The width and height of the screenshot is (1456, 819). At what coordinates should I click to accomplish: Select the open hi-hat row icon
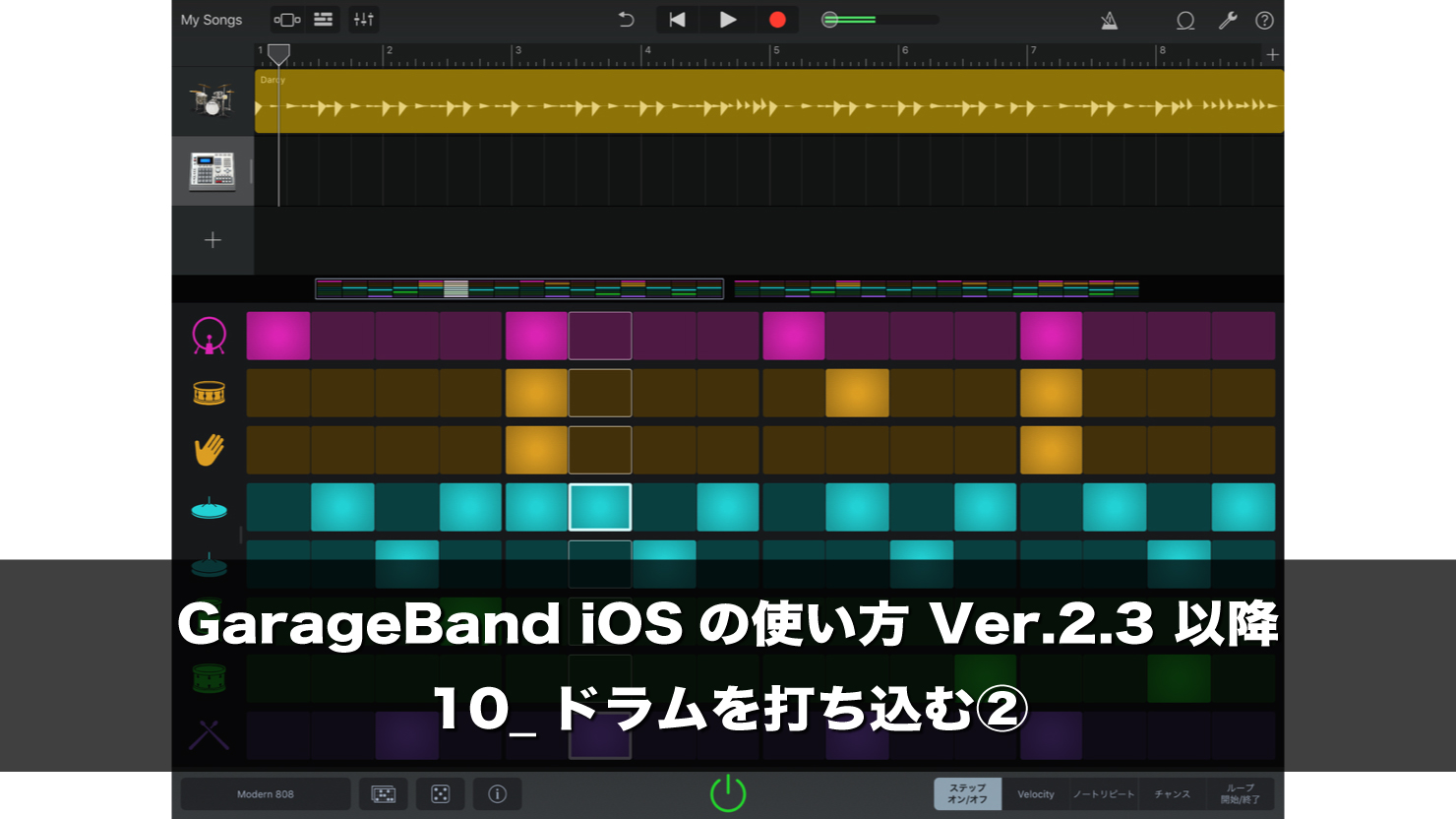[210, 565]
